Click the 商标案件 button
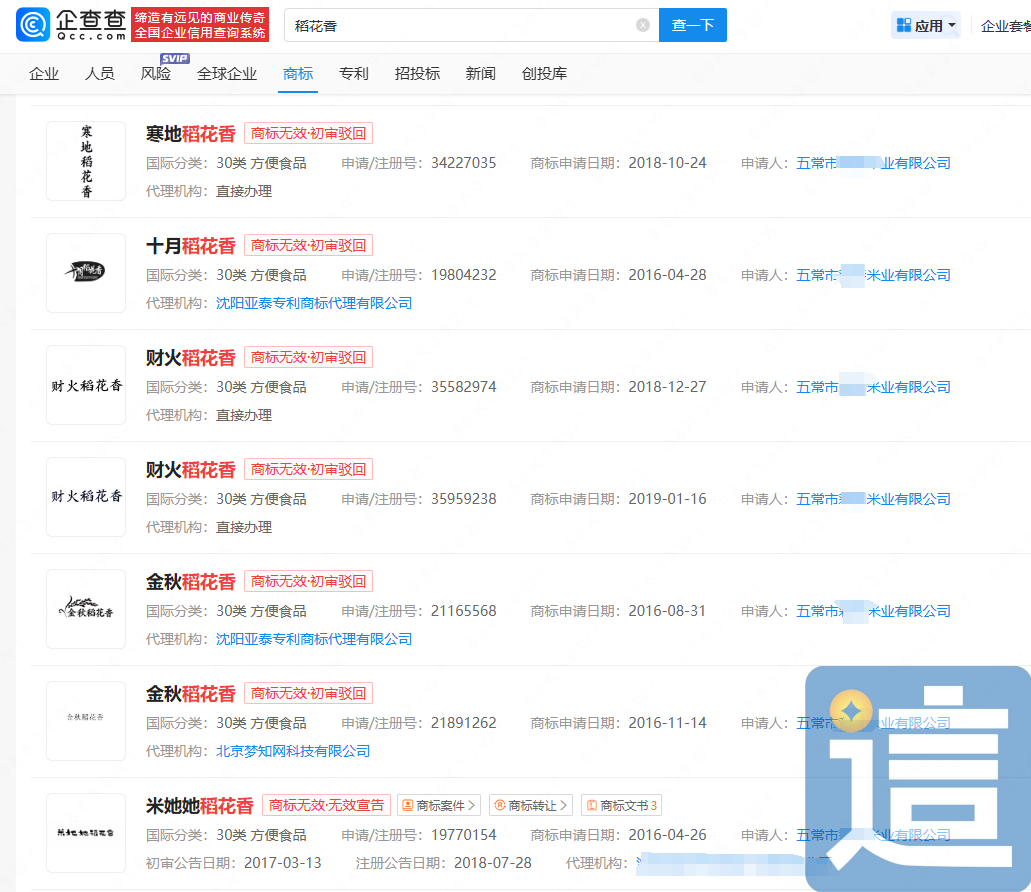Viewport: 1031px width, 892px height. (439, 805)
